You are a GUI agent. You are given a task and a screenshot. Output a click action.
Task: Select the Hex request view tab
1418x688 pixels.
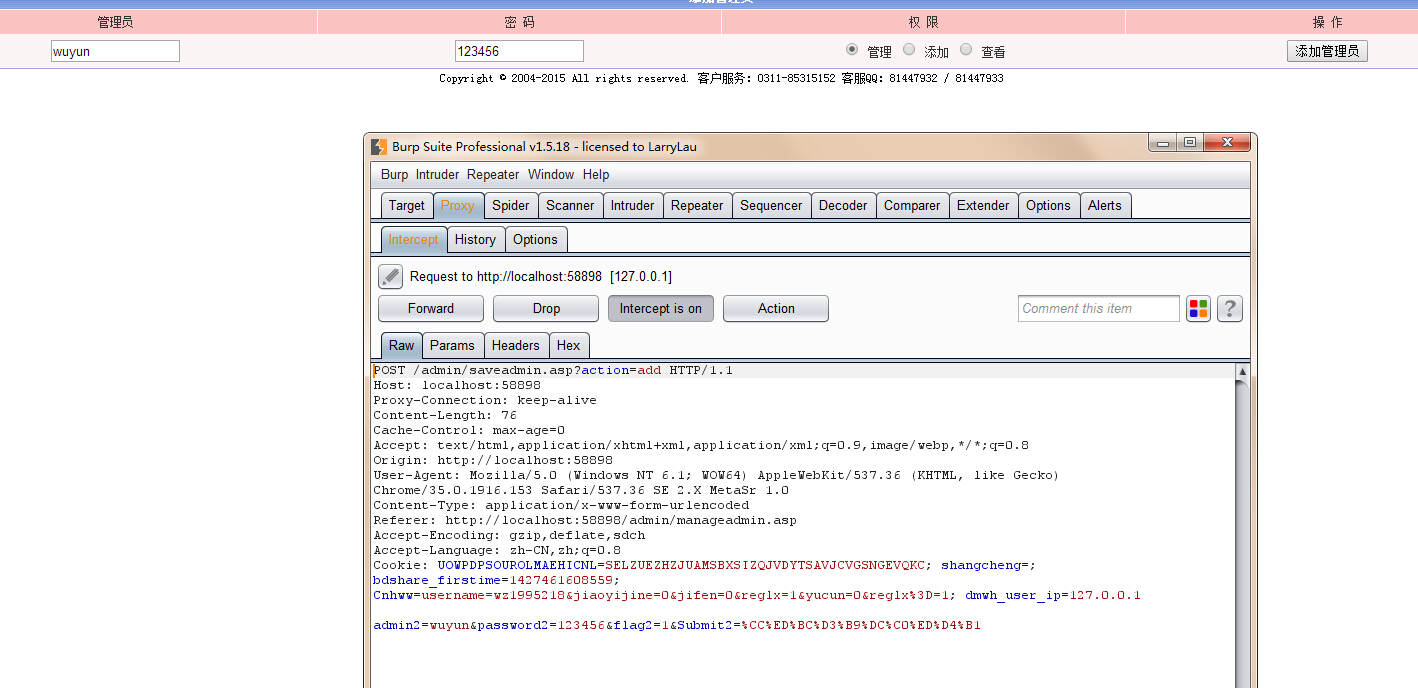569,346
